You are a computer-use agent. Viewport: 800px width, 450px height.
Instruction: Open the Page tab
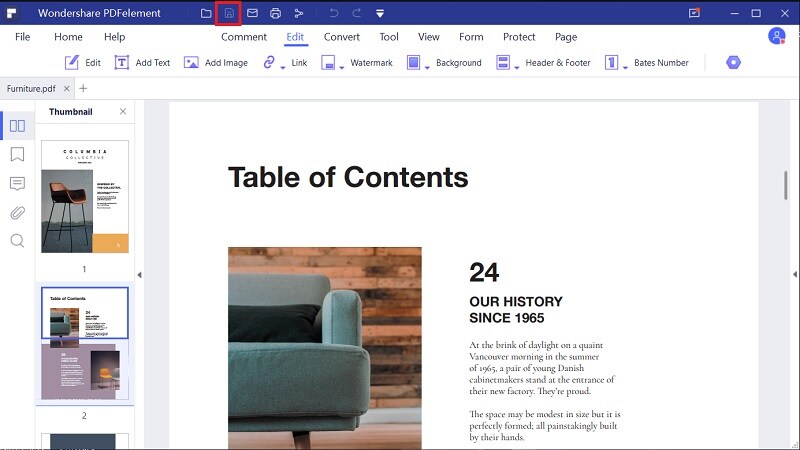pos(566,37)
